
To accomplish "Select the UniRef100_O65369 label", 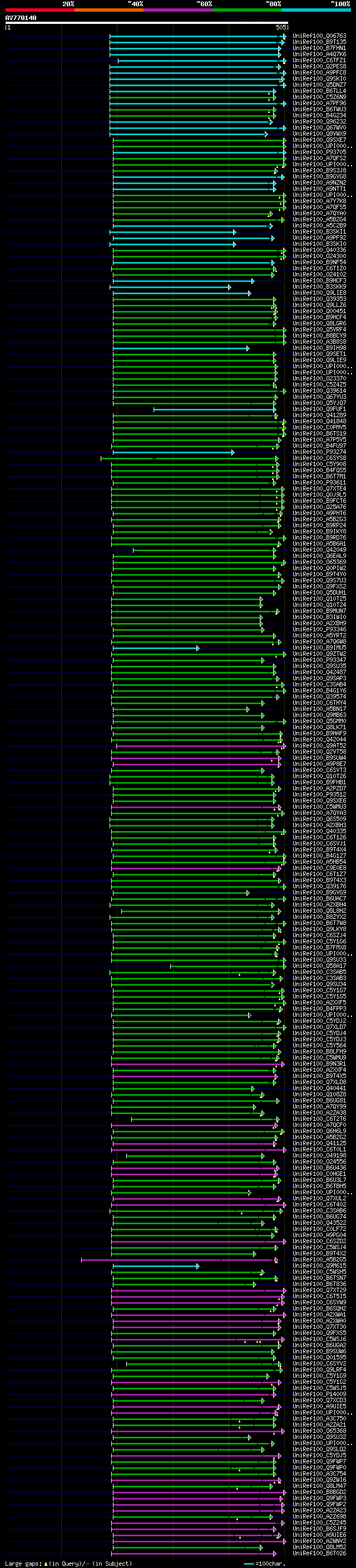I will pyautogui.click(x=319, y=562).
